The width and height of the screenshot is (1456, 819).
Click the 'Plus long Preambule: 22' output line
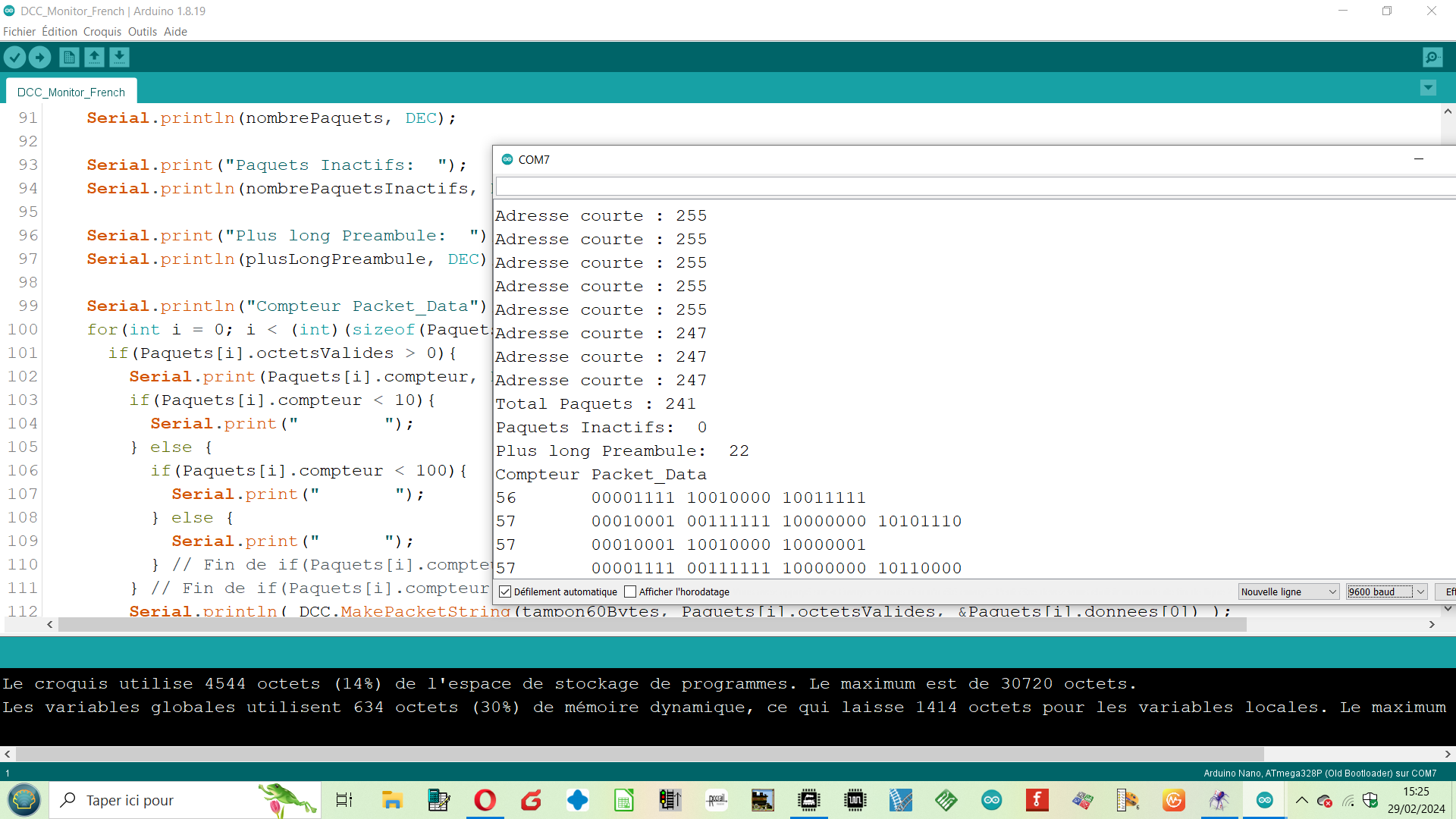pyautogui.click(x=622, y=450)
